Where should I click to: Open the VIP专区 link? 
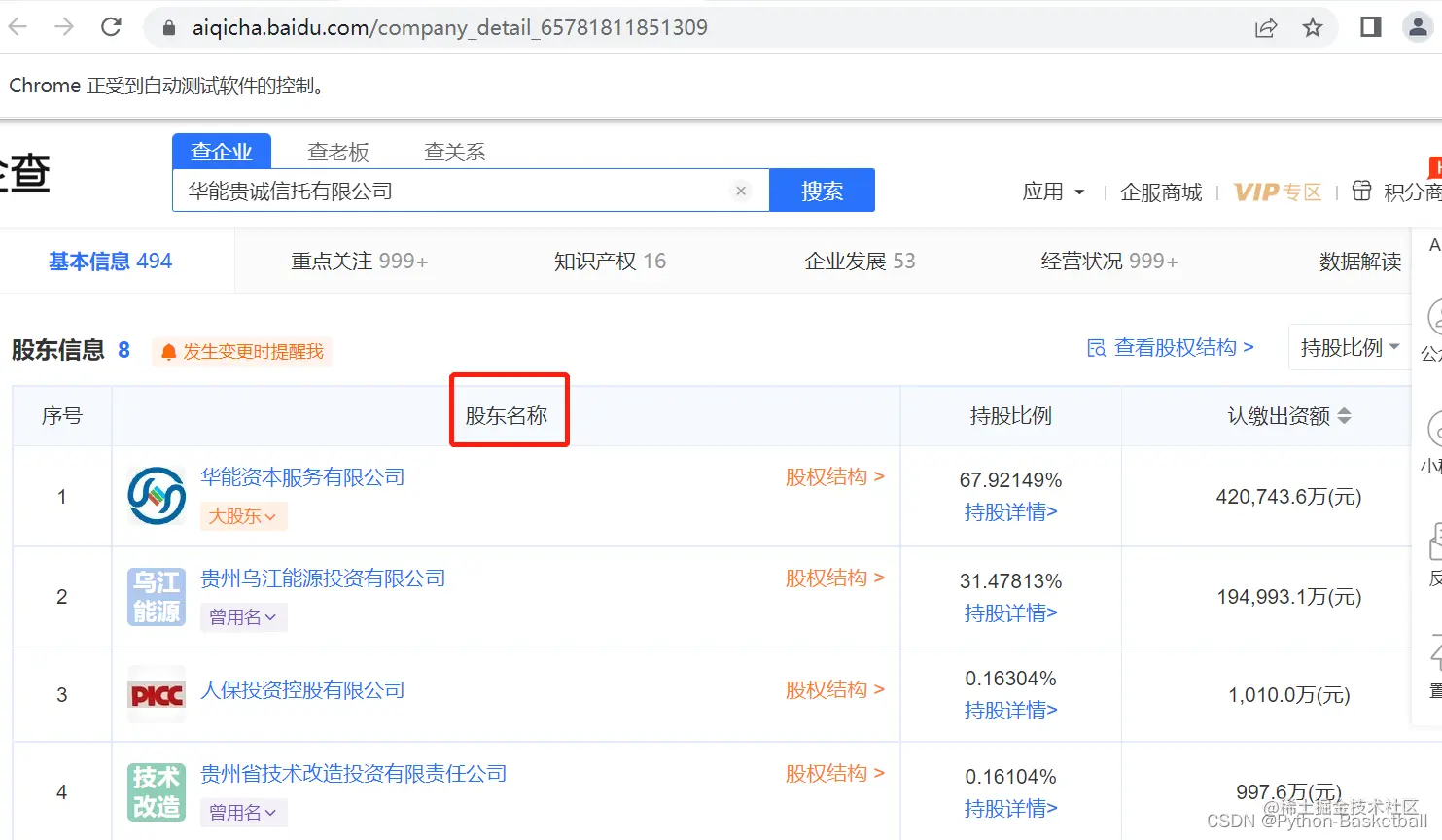(x=1278, y=192)
